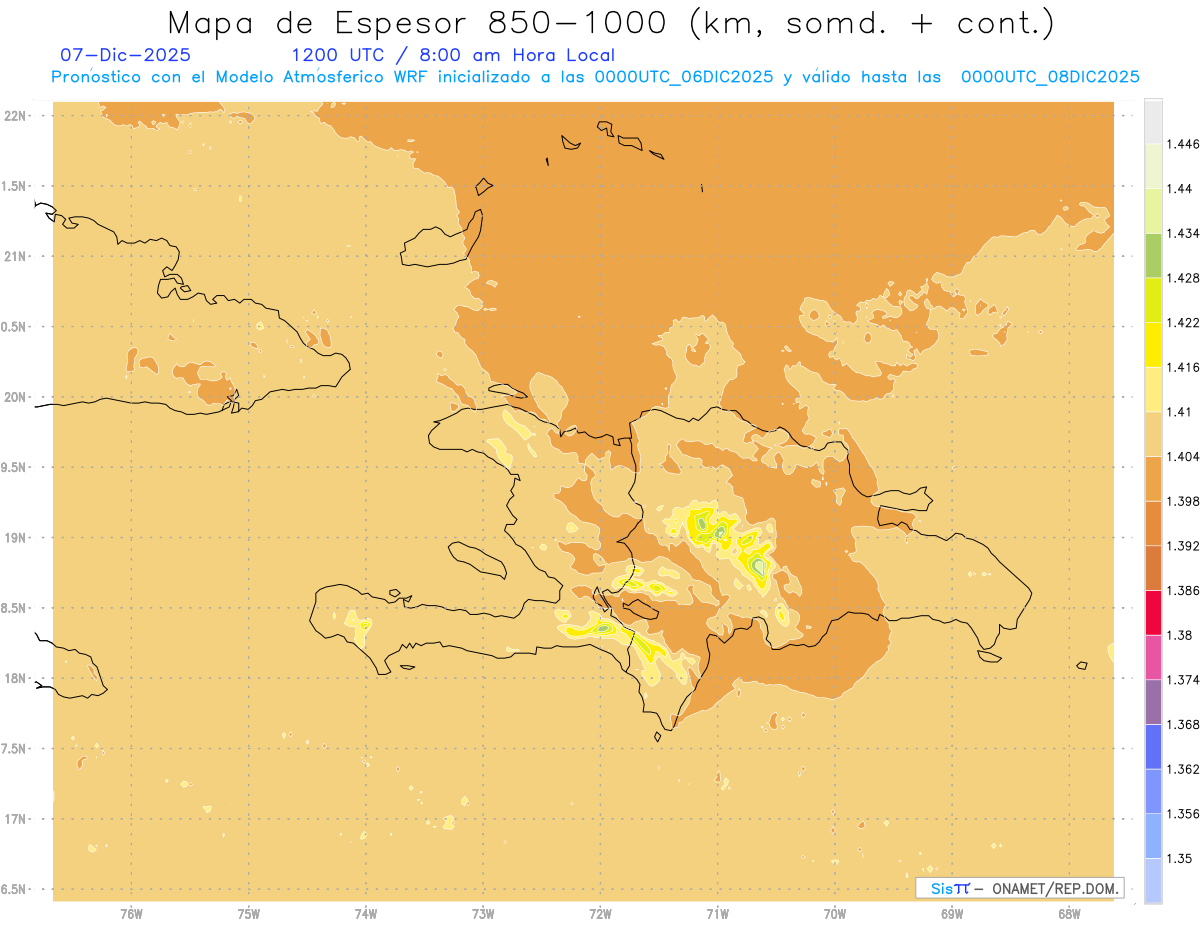The width and height of the screenshot is (1200, 927).
Task: Click the '20N' latitude axis label
Action: (15, 397)
